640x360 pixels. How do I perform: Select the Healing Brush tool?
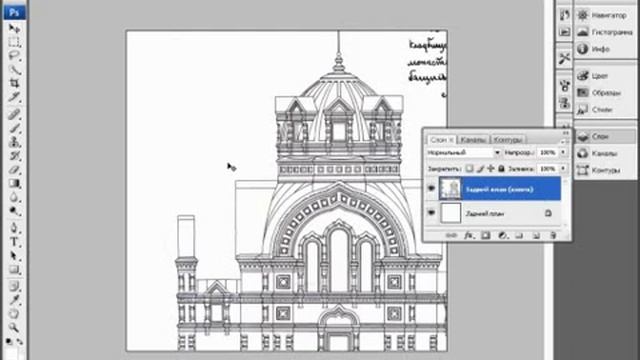pyautogui.click(x=15, y=114)
